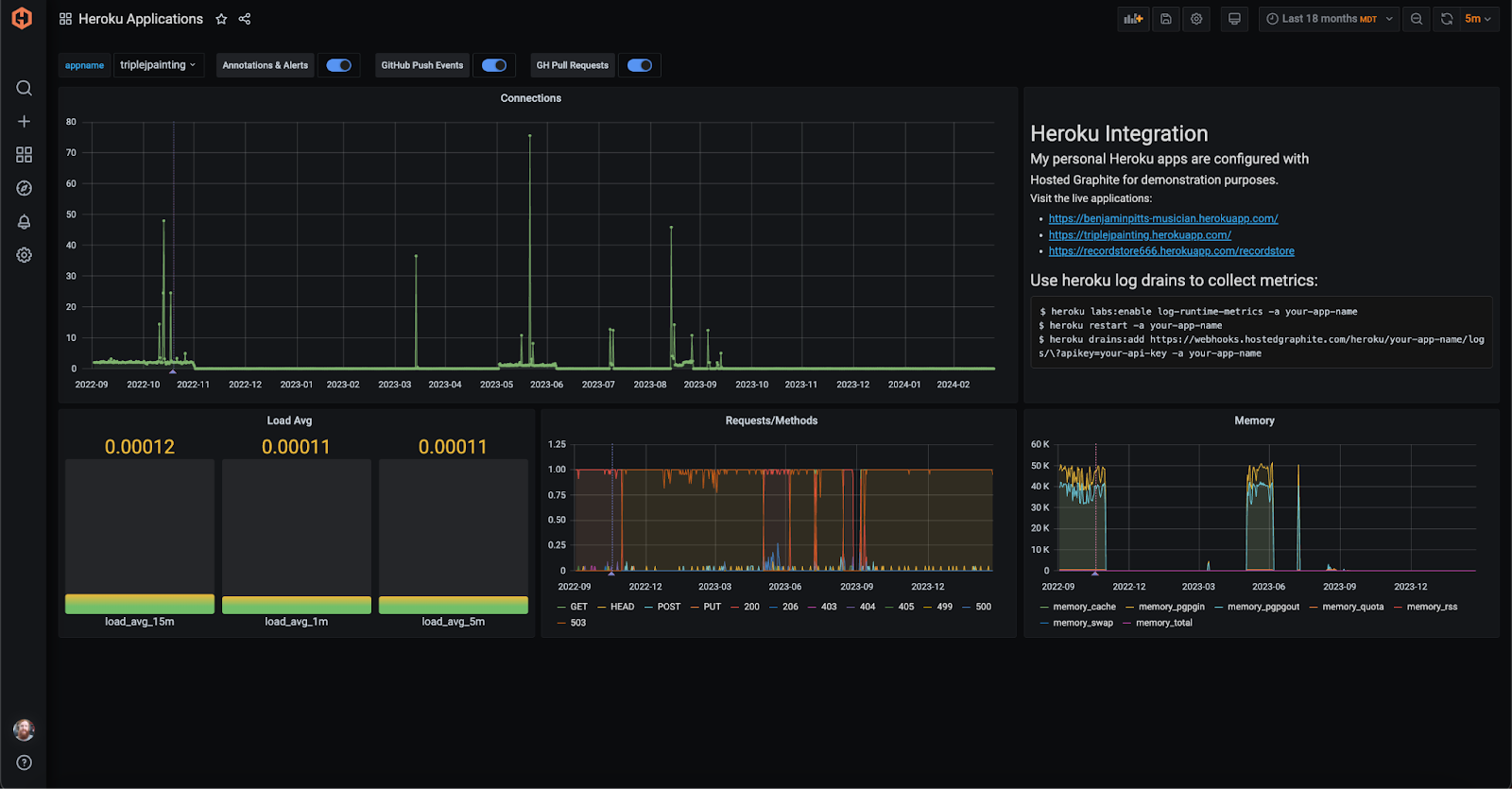Click the Heroku Applications dashboard title
This screenshot has height=789, width=1512.
[x=141, y=19]
